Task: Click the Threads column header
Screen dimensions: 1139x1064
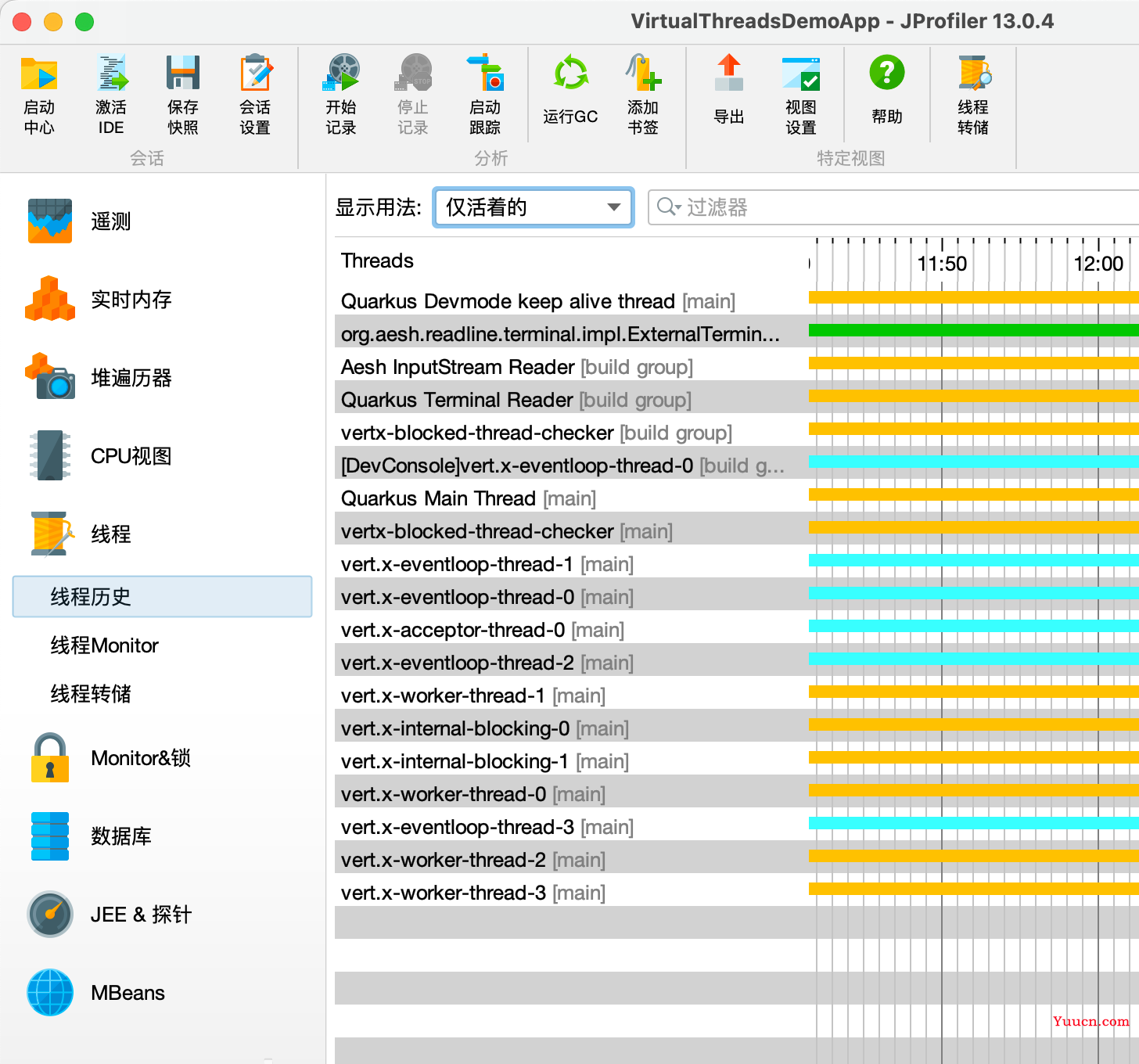Action: (377, 261)
